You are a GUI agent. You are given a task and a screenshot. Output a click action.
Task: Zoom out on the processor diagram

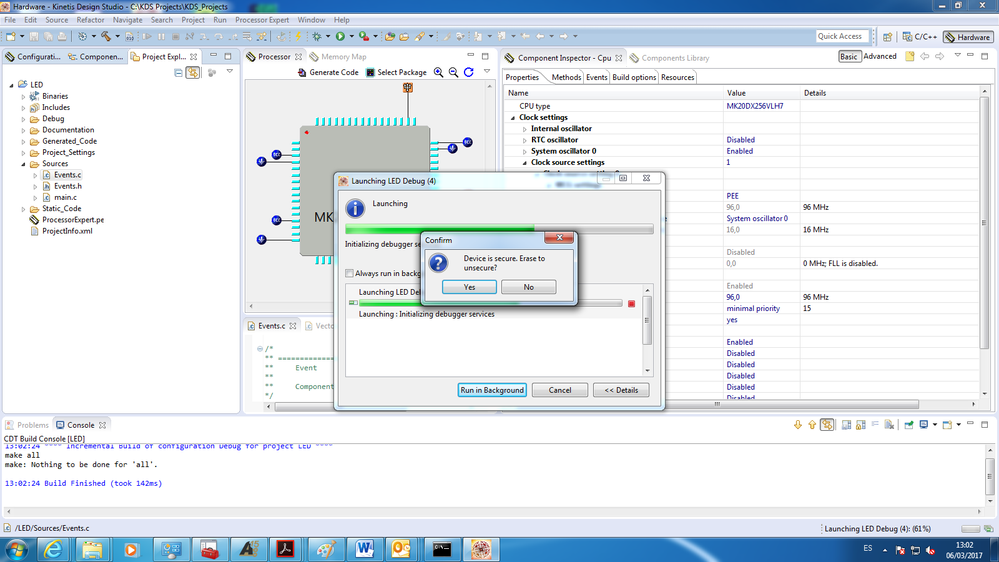pos(454,72)
